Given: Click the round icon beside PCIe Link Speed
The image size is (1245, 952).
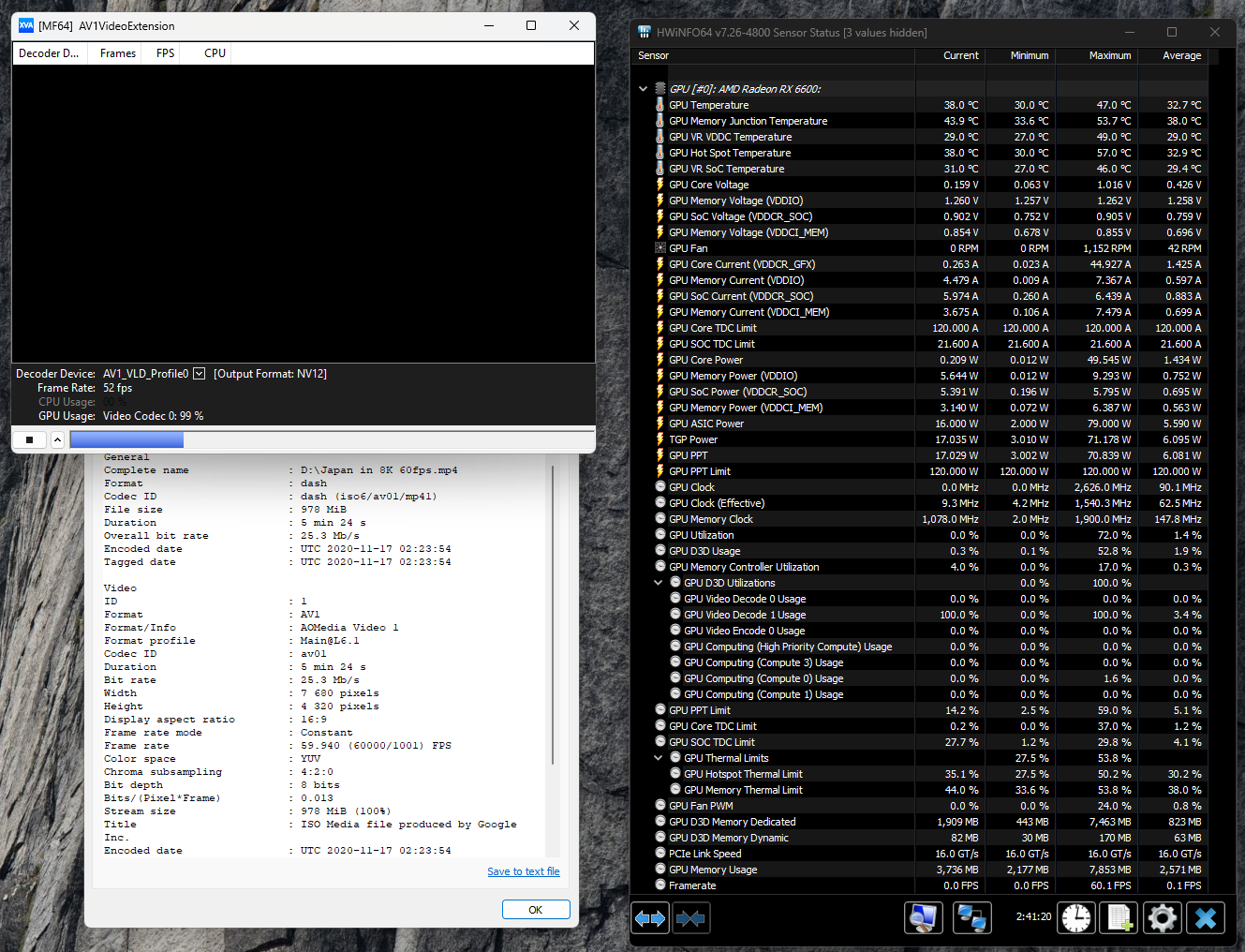Looking at the screenshot, I should (660, 854).
